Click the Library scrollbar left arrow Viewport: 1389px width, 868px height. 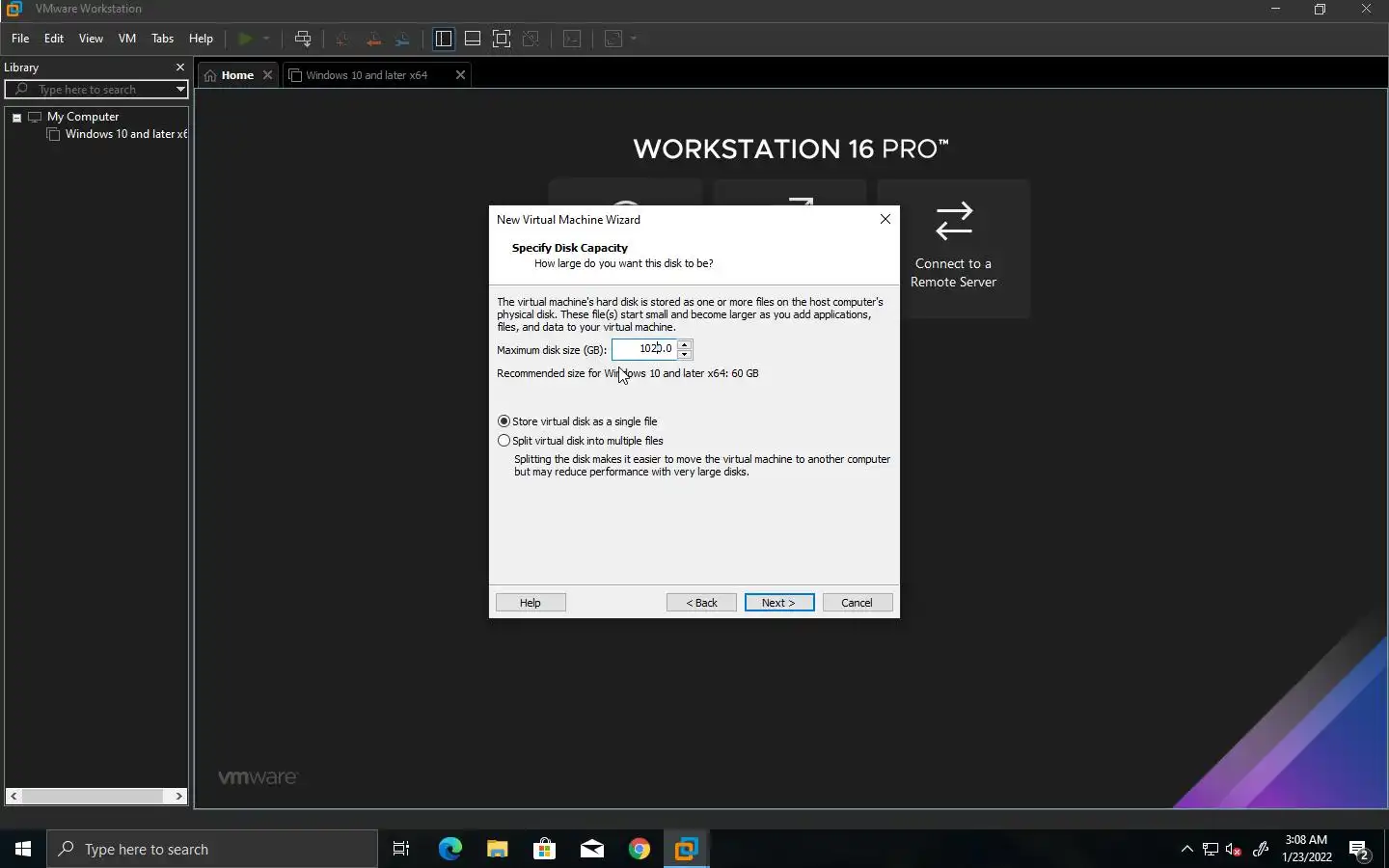[14, 796]
